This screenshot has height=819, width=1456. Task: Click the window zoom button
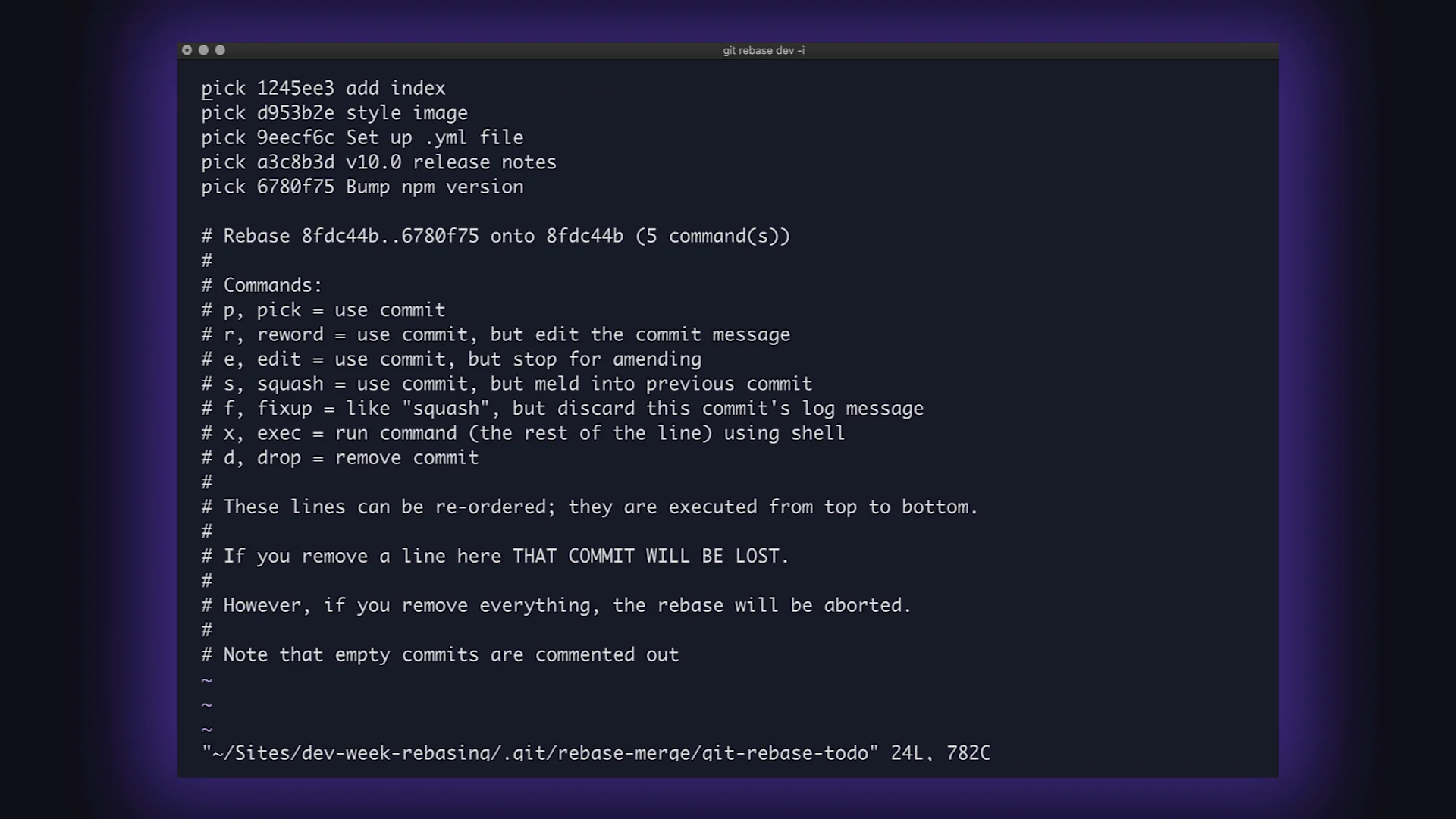[220, 50]
